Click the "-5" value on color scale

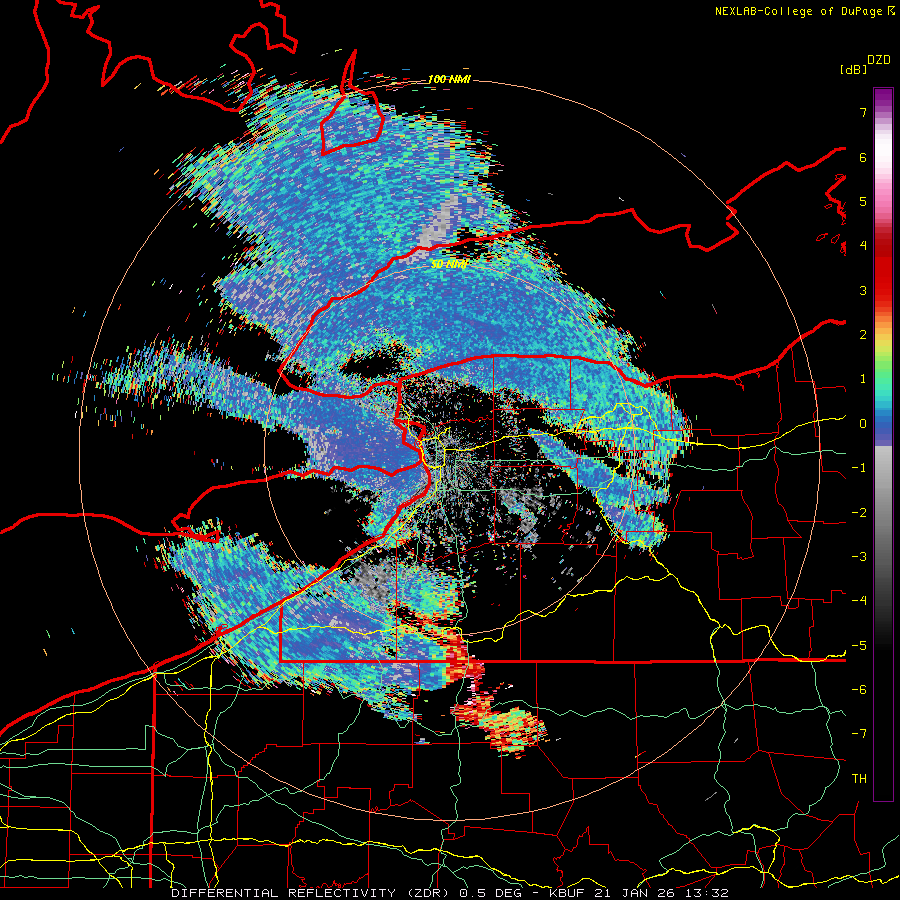(x=859, y=646)
